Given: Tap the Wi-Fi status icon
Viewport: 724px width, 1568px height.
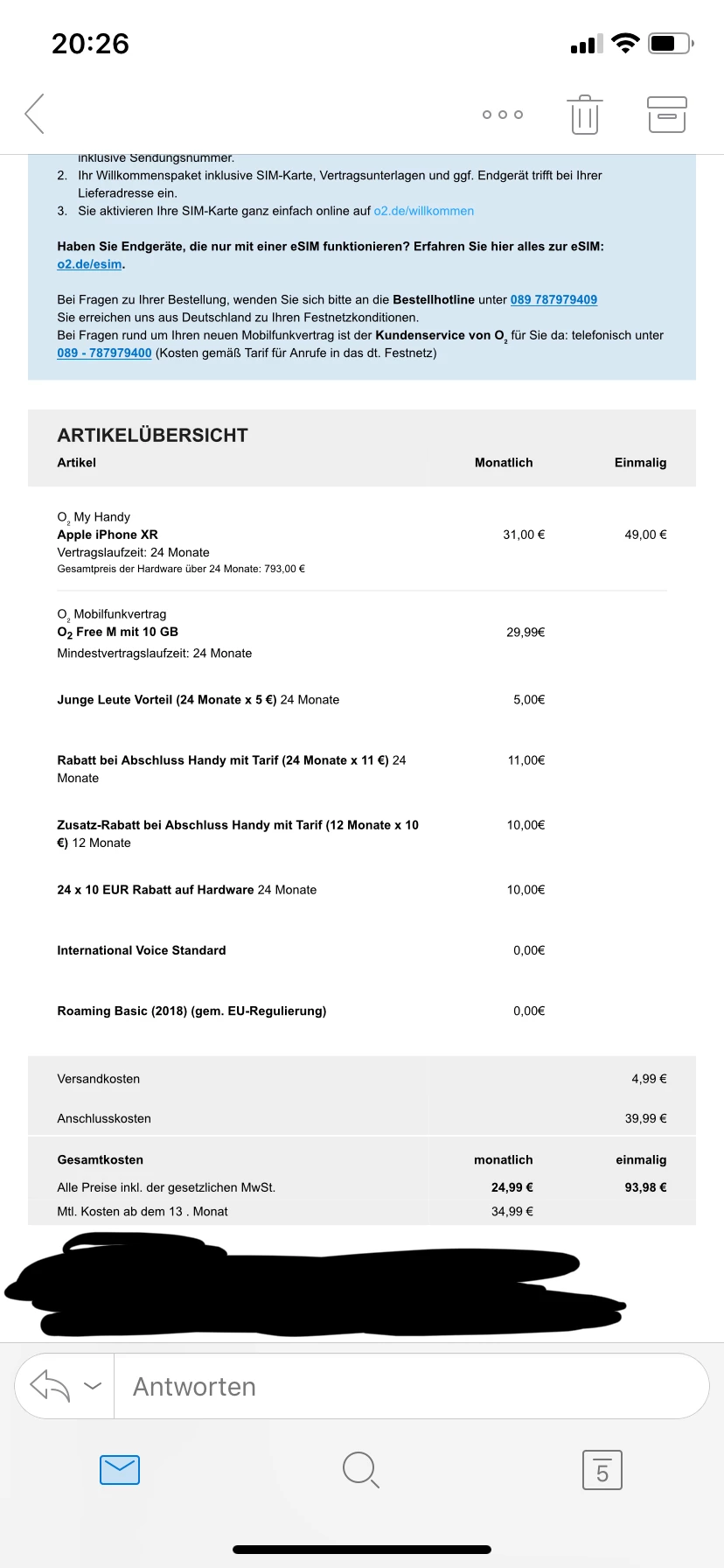Looking at the screenshot, I should [x=626, y=44].
